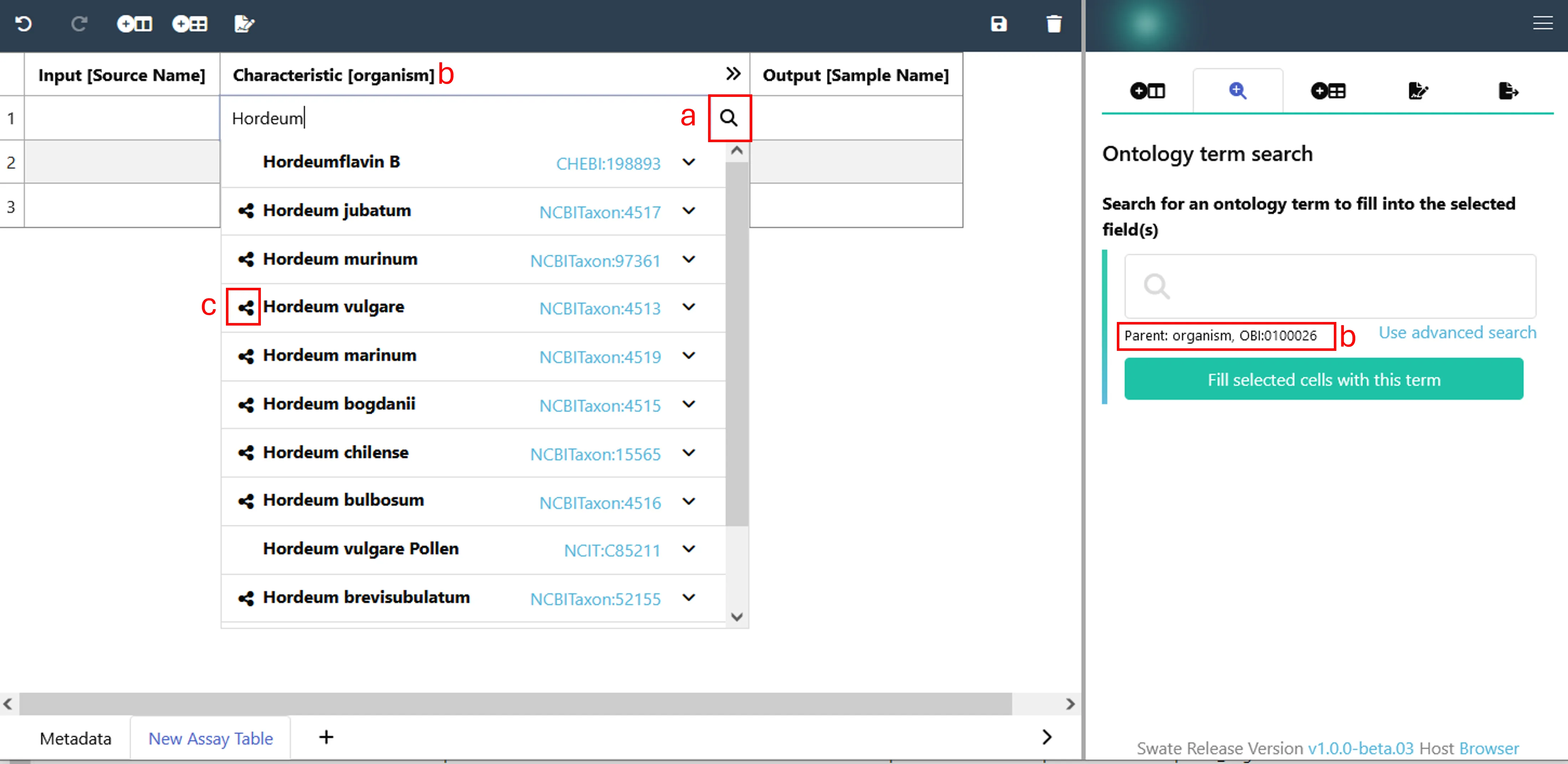Image resolution: width=1568 pixels, height=764 pixels.
Task: Click add template icon in top toolbar
Action: [x=190, y=24]
